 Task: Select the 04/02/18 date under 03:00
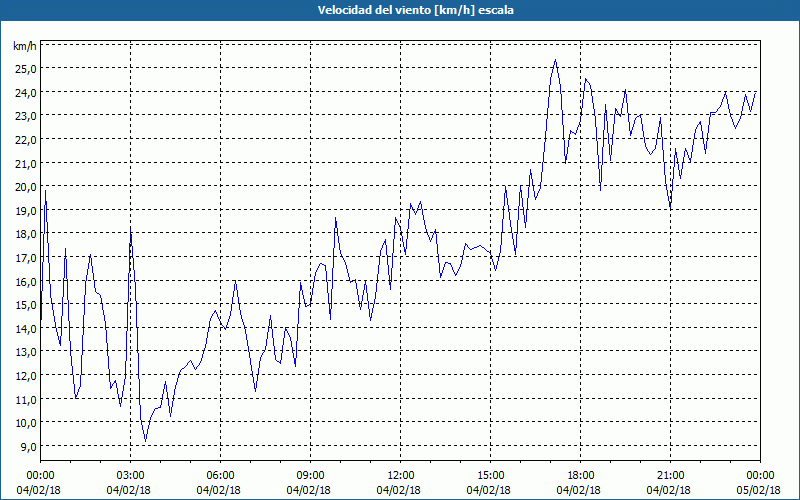coord(129,490)
